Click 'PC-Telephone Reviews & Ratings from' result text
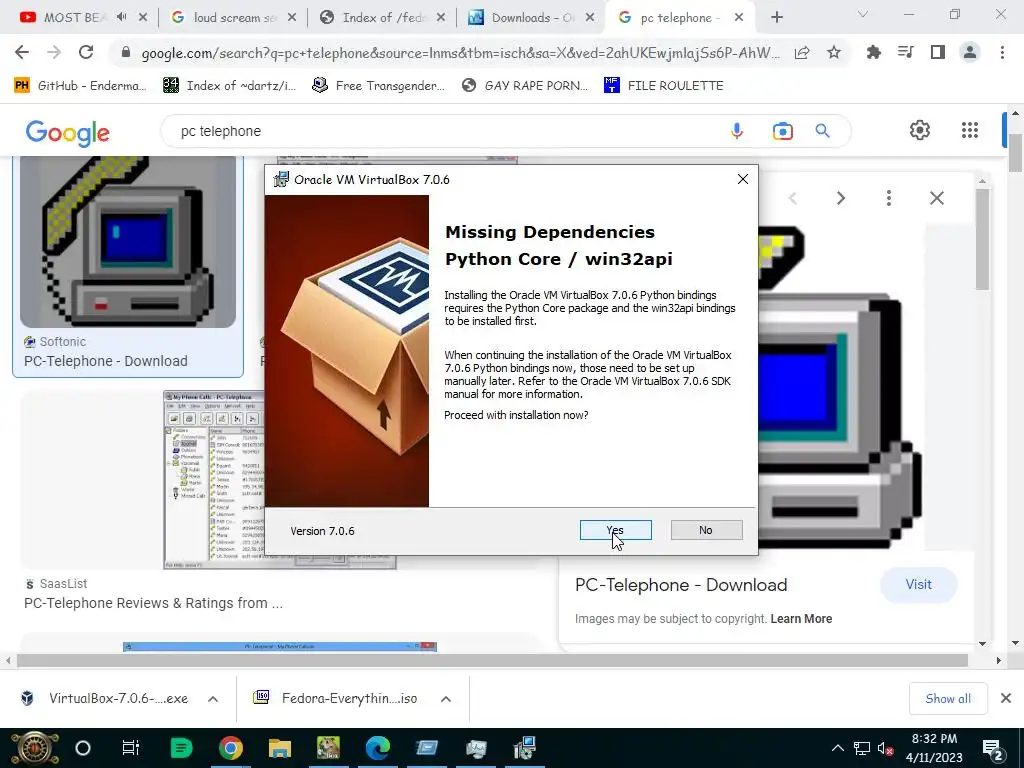 [153, 603]
